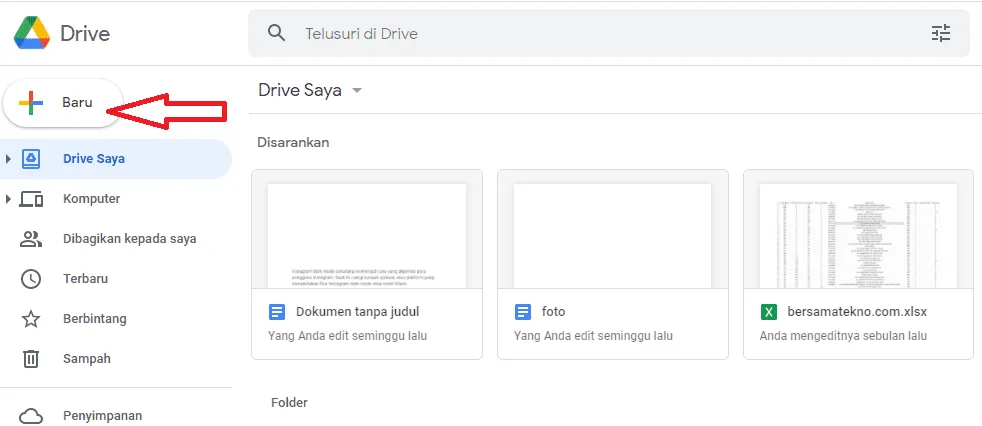The image size is (982, 426).
Task: Click the file name foto
Action: (554, 311)
